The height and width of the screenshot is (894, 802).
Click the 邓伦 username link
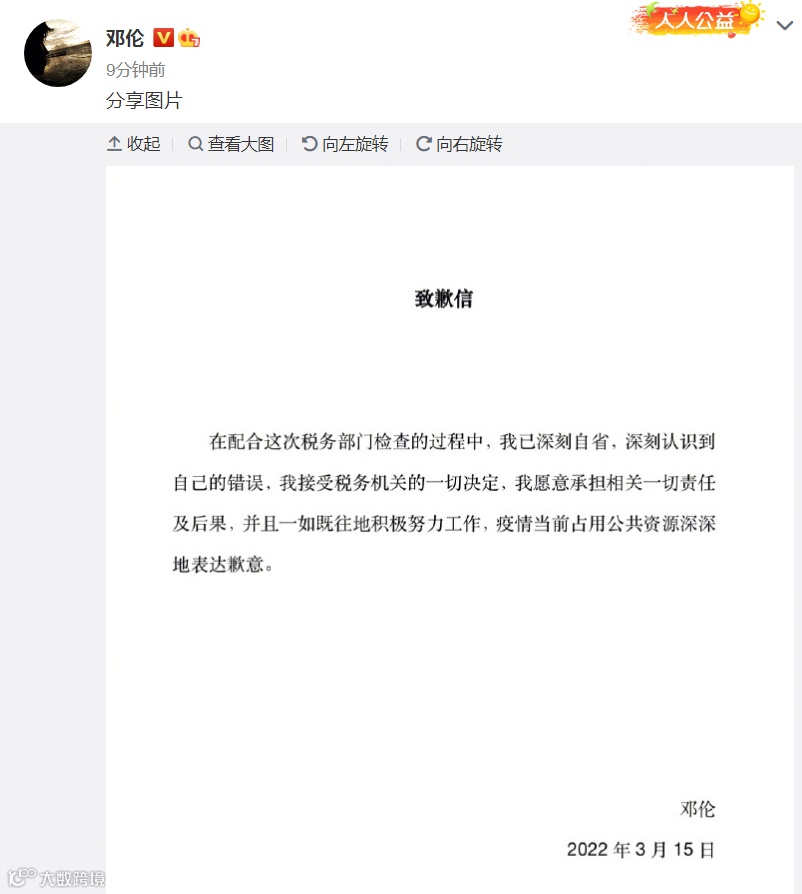(125, 38)
